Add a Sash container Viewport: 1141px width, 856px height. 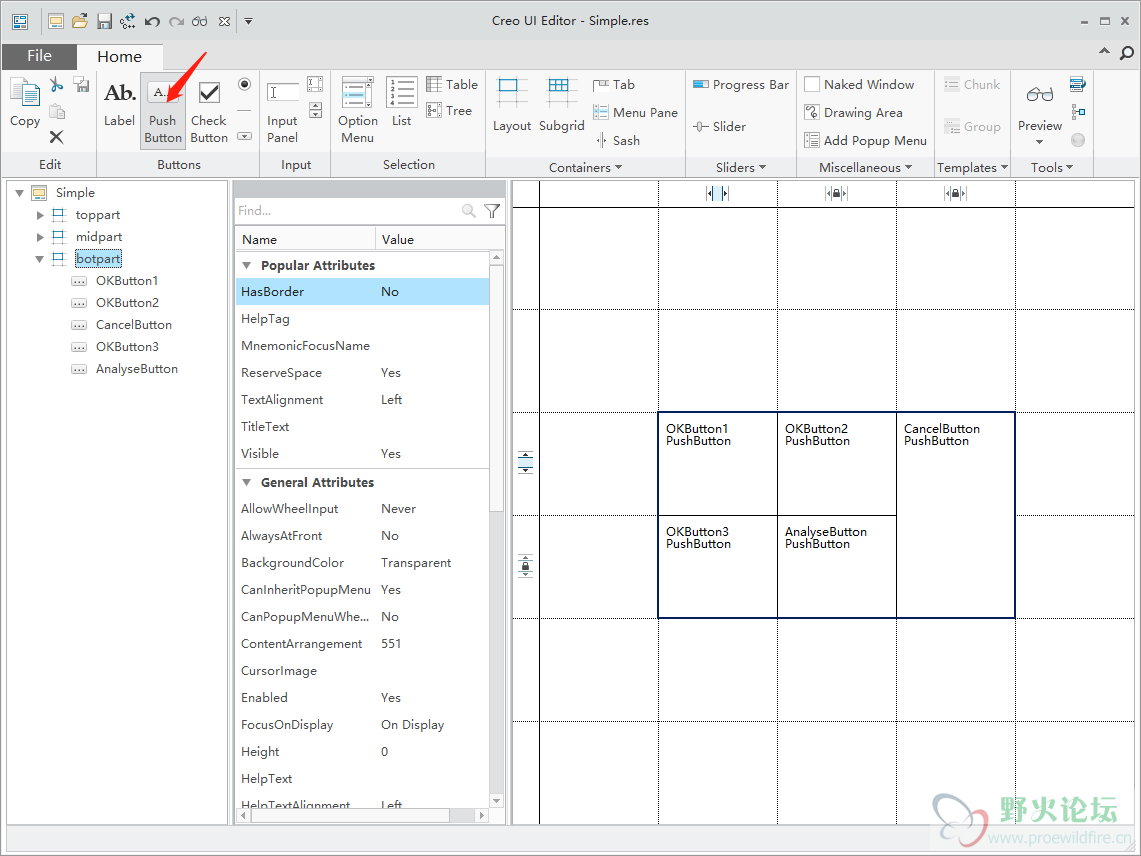point(617,140)
